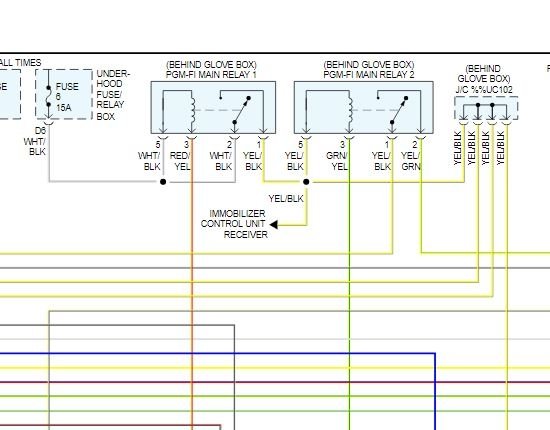This screenshot has height=430, width=550.
Task: Click Relay 2 pin 1 YEL/BLK label
Action: click(382, 161)
